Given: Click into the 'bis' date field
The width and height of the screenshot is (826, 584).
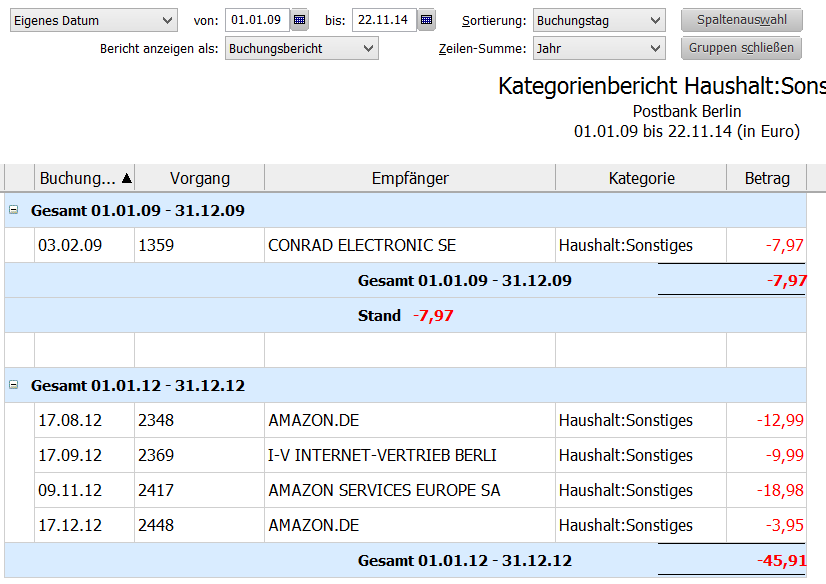Looking at the screenshot, I should [384, 20].
